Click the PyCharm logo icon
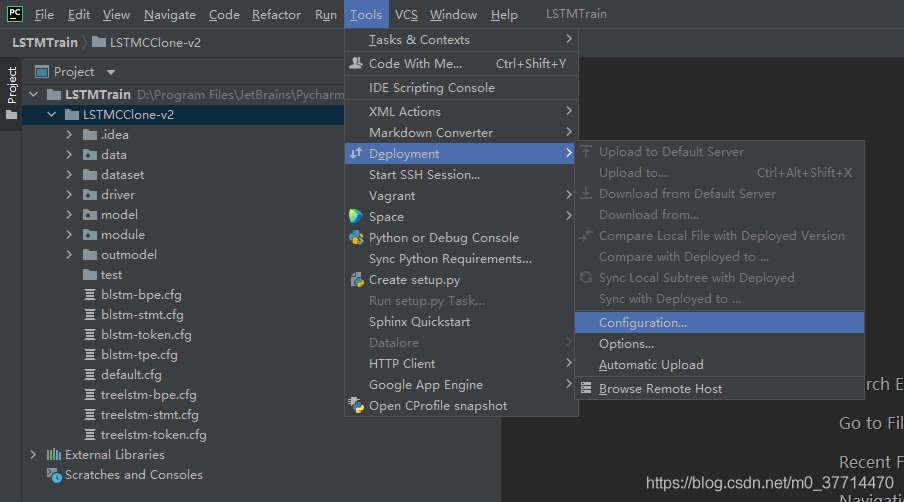The height and width of the screenshot is (502, 904). point(15,14)
